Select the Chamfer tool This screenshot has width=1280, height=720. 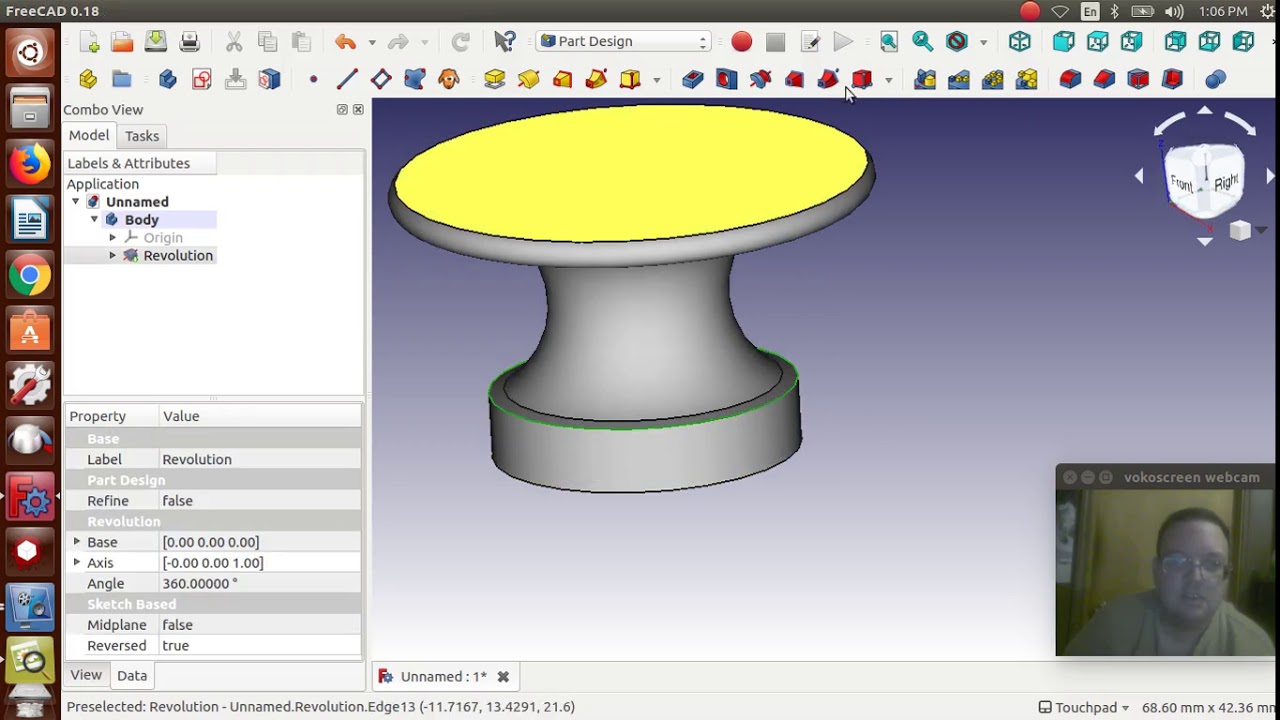[x=1104, y=79]
